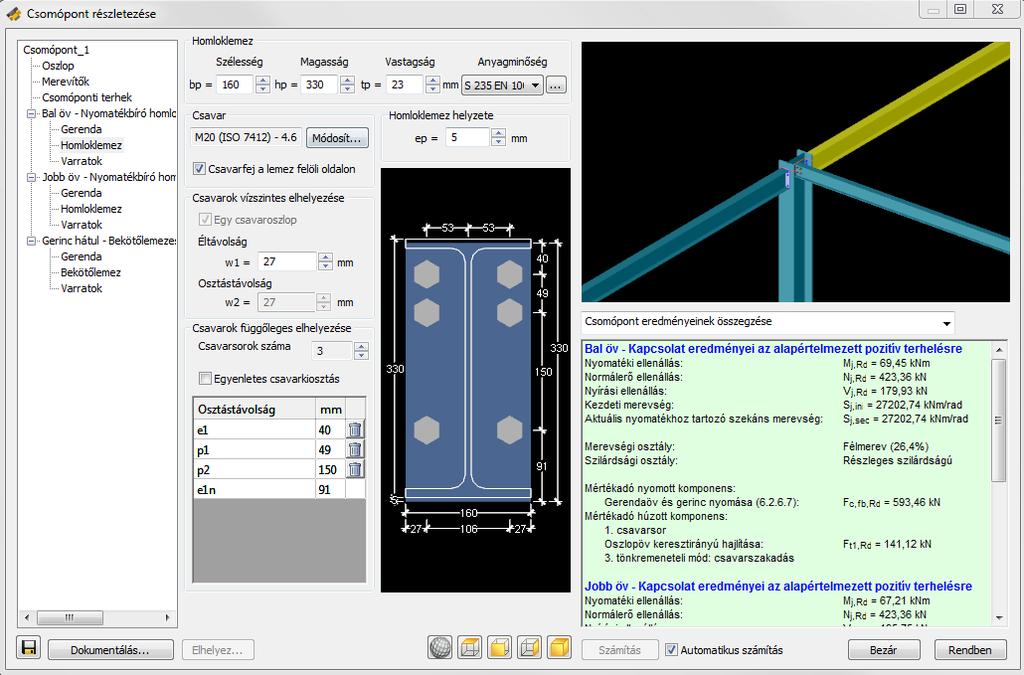Click the w1 edge distance spinner
1024x675 pixels.
[x=325, y=262]
